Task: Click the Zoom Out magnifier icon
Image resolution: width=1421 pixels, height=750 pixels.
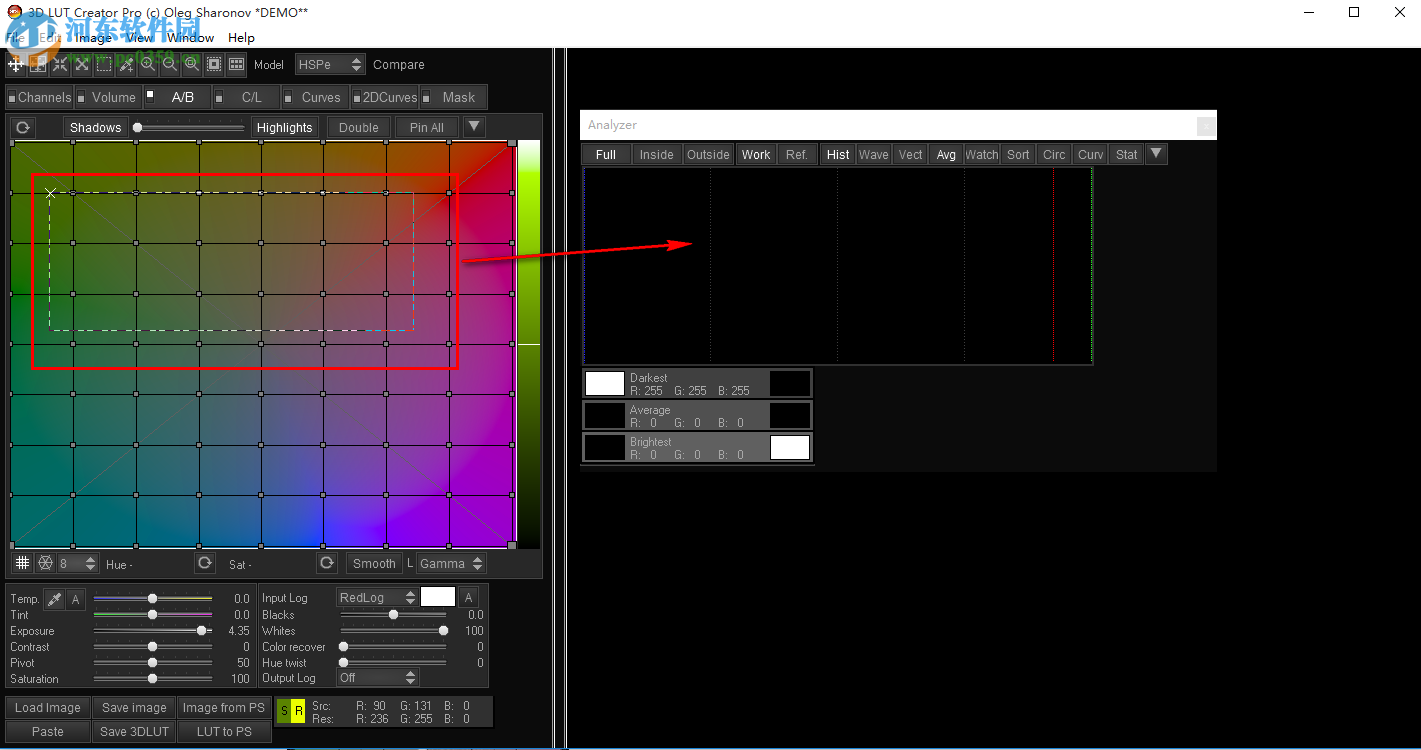Action: pos(170,64)
